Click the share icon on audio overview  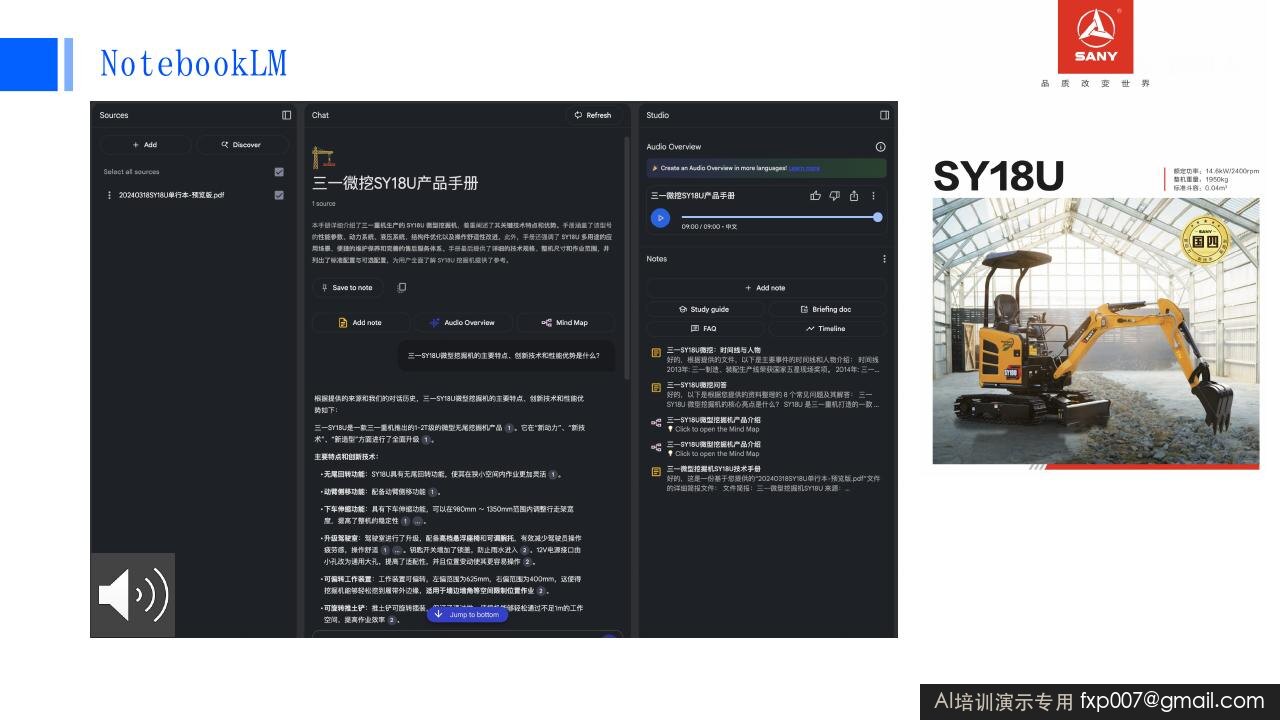point(853,196)
